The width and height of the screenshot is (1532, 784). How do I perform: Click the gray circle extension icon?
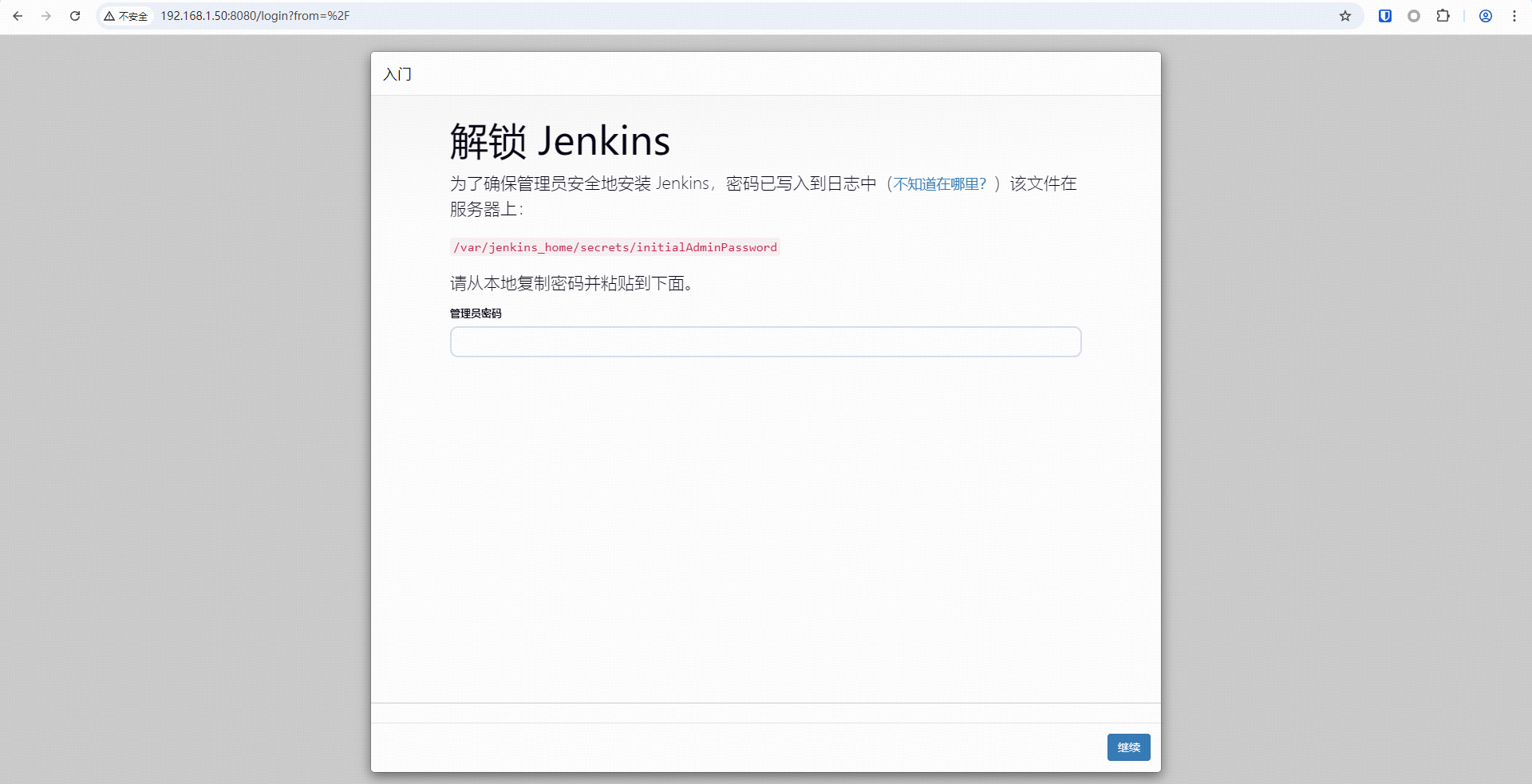point(1414,16)
